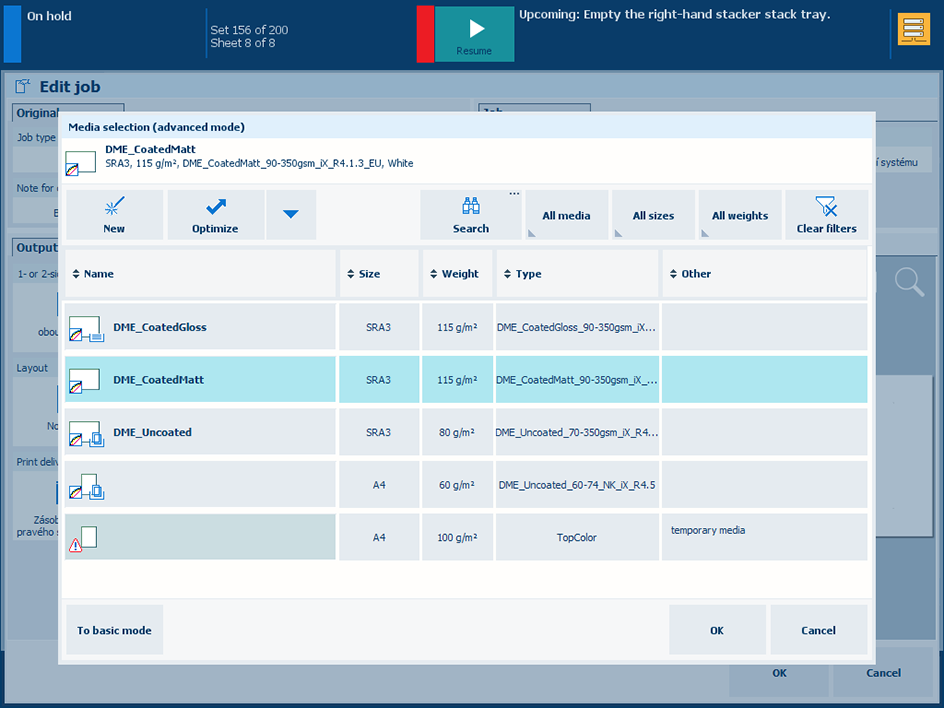Image resolution: width=944 pixels, height=708 pixels.
Task: Sort the list by Other column
Action: pos(765,274)
